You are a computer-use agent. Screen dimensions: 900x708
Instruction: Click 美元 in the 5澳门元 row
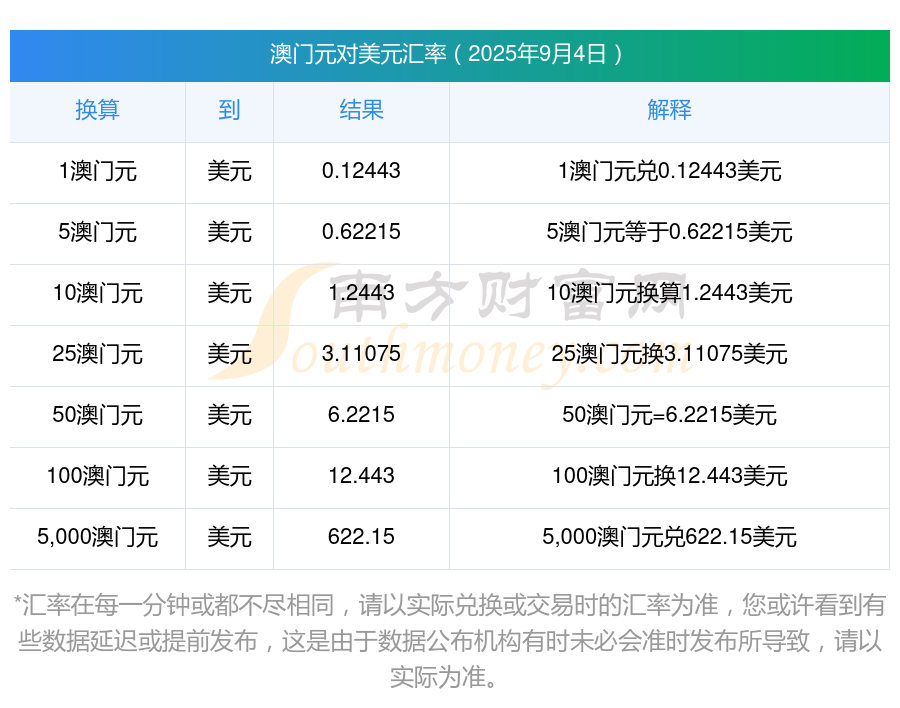coord(229,232)
